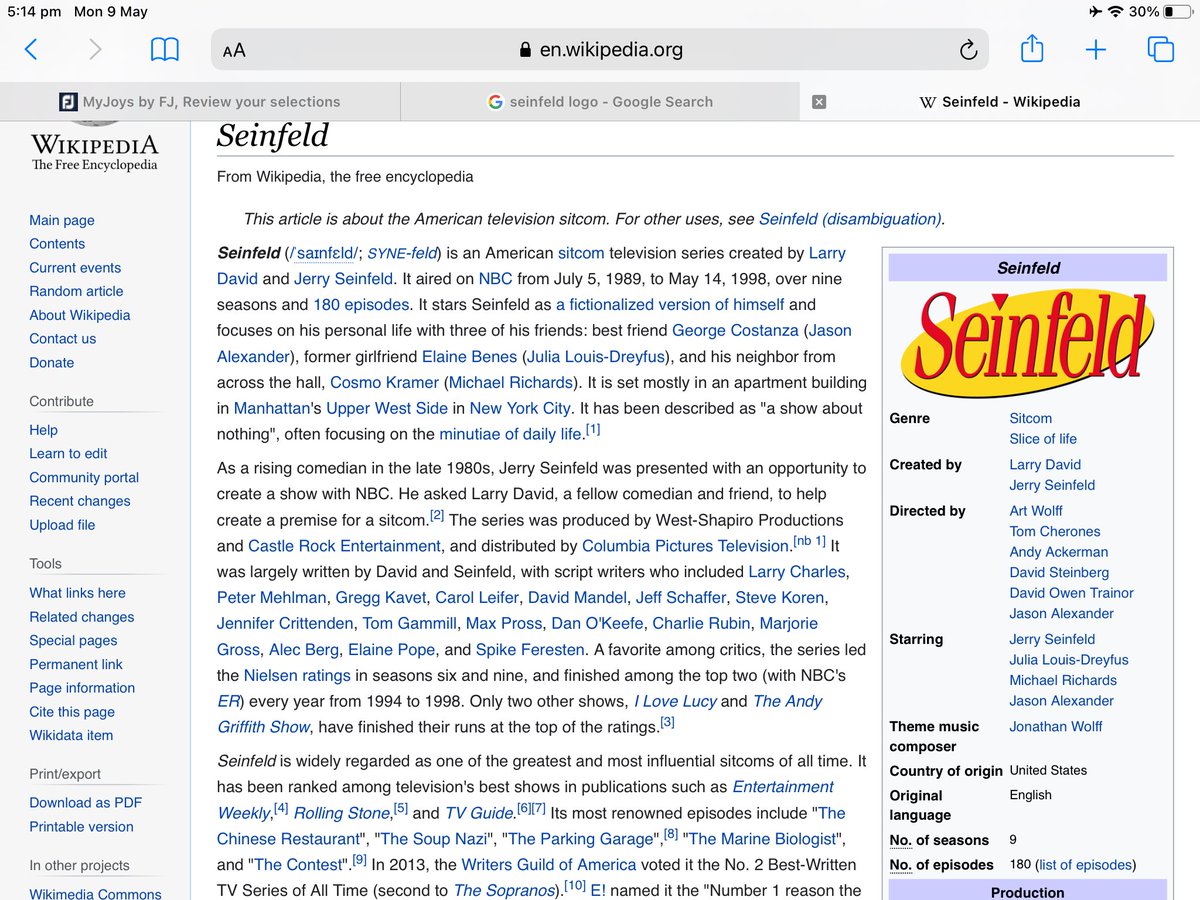This screenshot has height=900, width=1200.
Task: Open Related changes tool
Action: click(x=81, y=617)
